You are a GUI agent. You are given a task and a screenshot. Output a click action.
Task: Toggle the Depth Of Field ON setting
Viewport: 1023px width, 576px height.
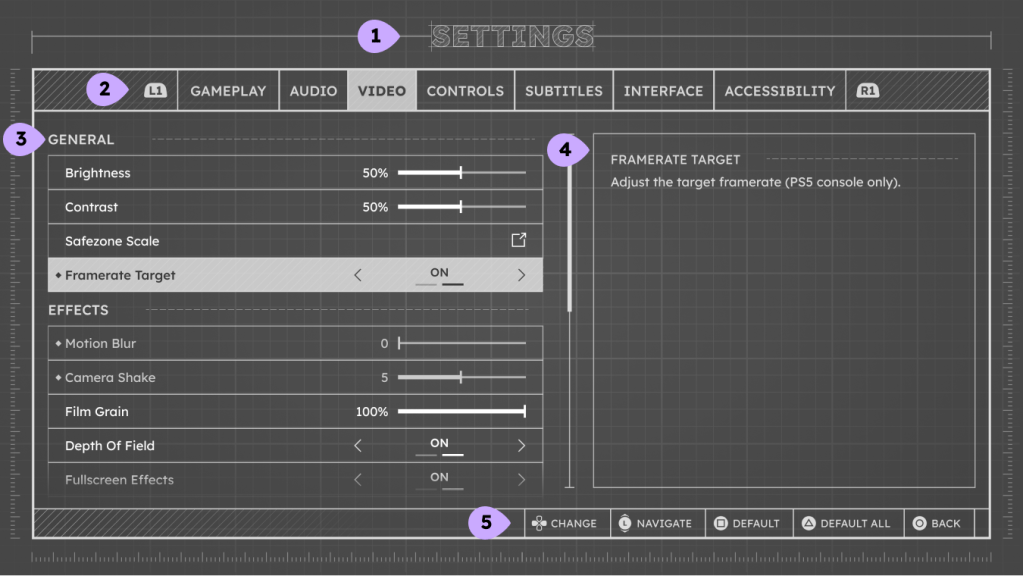(439, 445)
